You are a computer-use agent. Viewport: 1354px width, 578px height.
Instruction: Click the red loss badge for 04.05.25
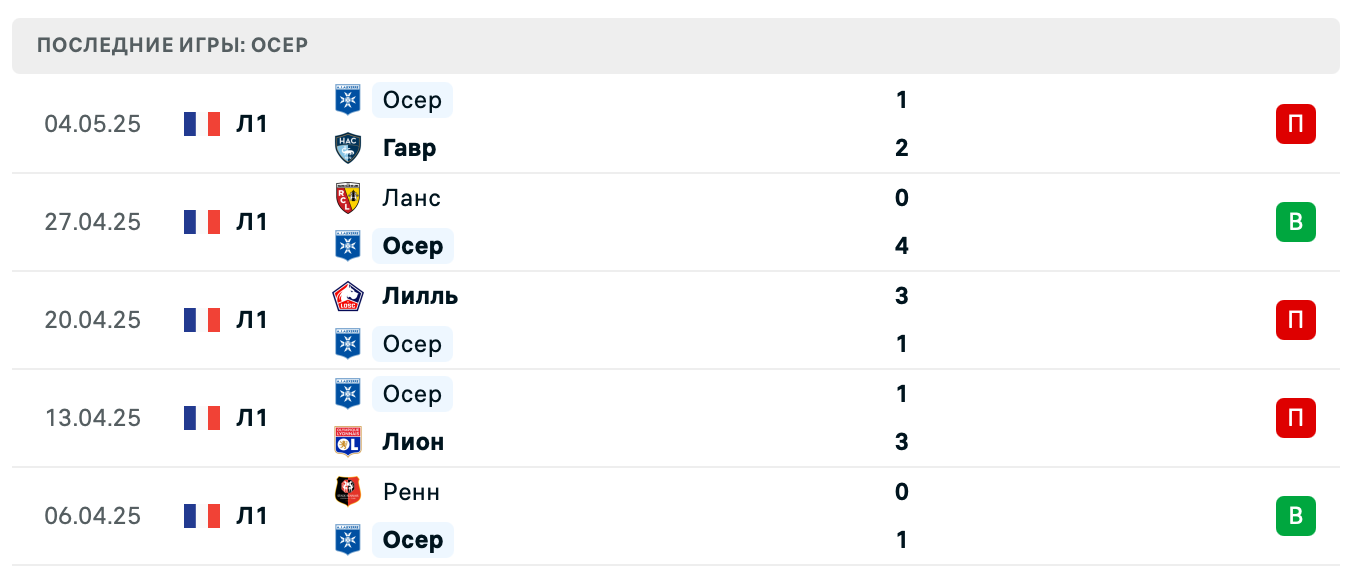click(1295, 125)
